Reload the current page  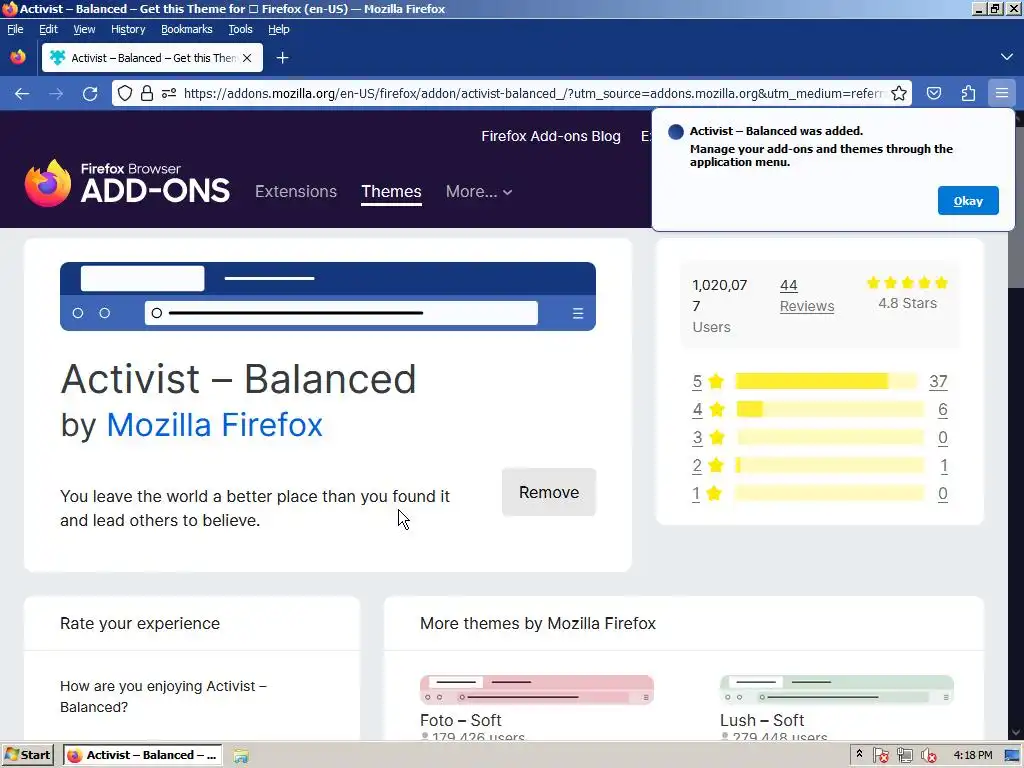pyautogui.click(x=90, y=93)
